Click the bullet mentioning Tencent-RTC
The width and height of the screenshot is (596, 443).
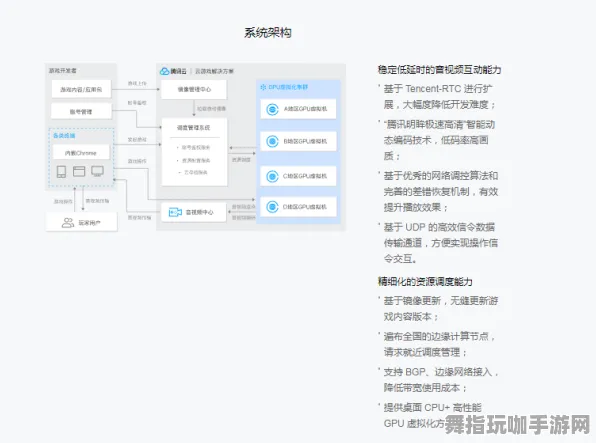(437, 97)
